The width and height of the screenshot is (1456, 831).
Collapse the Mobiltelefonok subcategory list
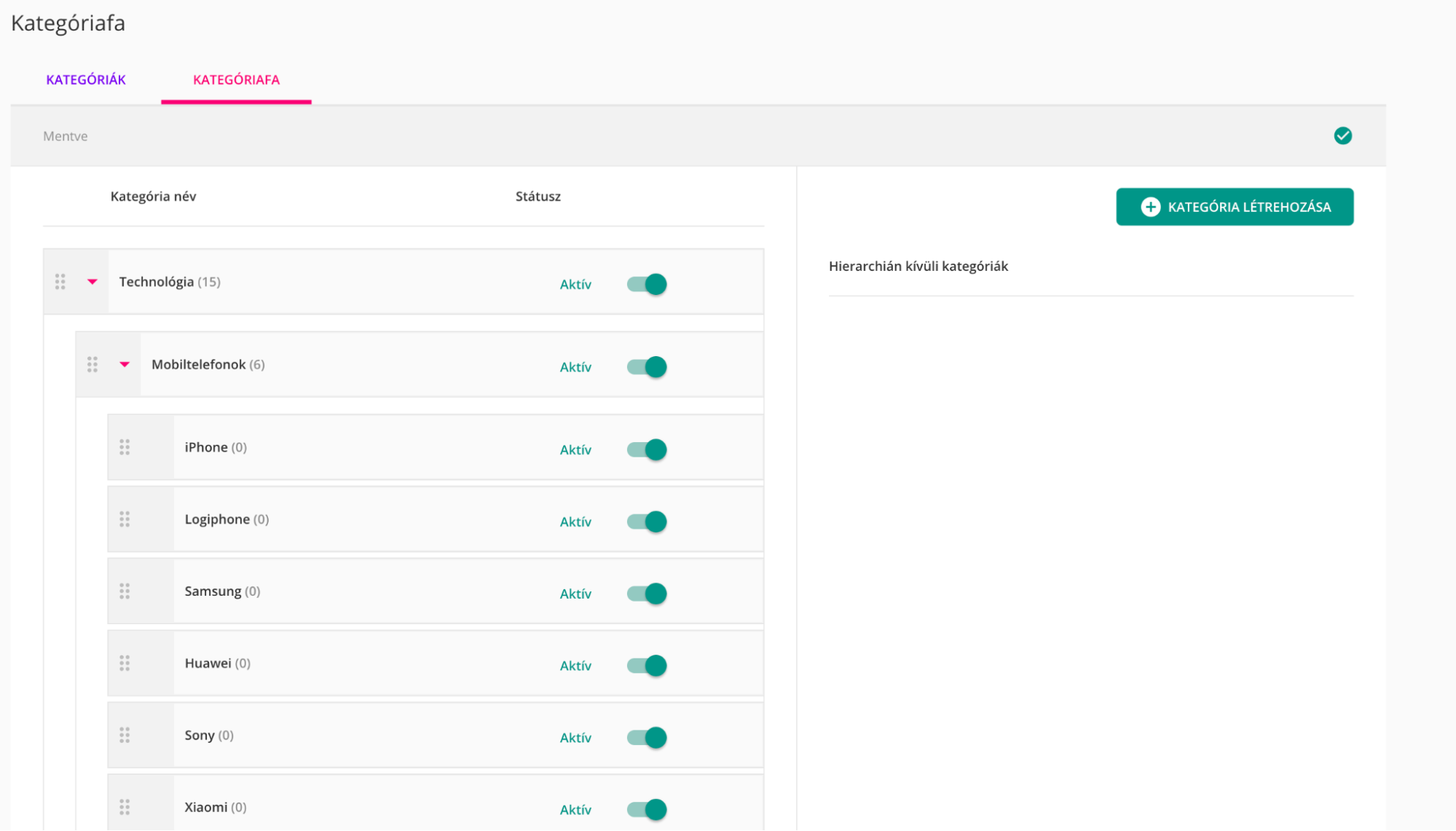[x=125, y=364]
